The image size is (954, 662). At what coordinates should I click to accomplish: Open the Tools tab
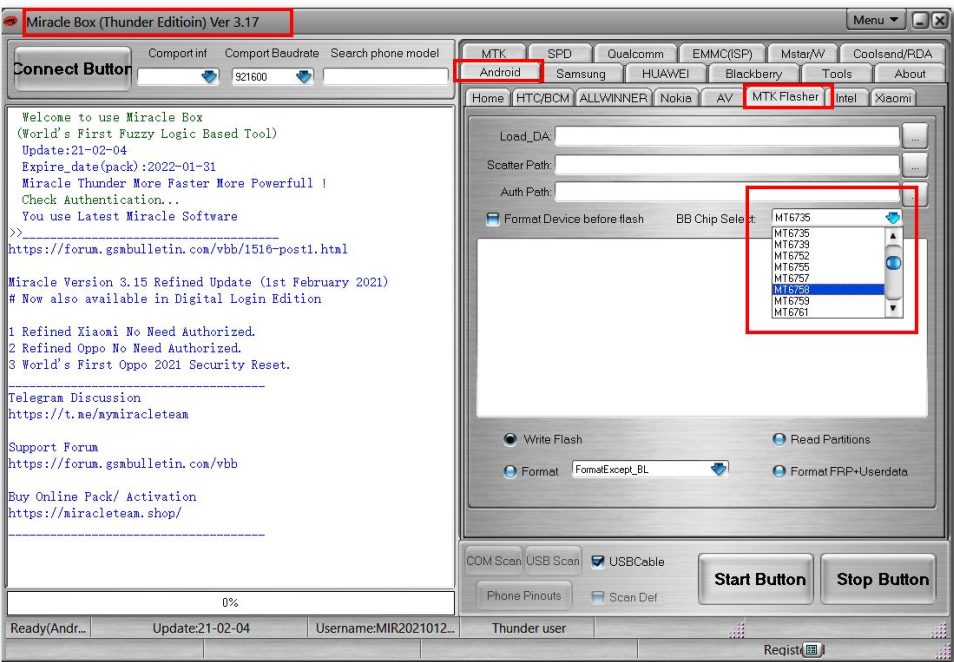coord(837,74)
